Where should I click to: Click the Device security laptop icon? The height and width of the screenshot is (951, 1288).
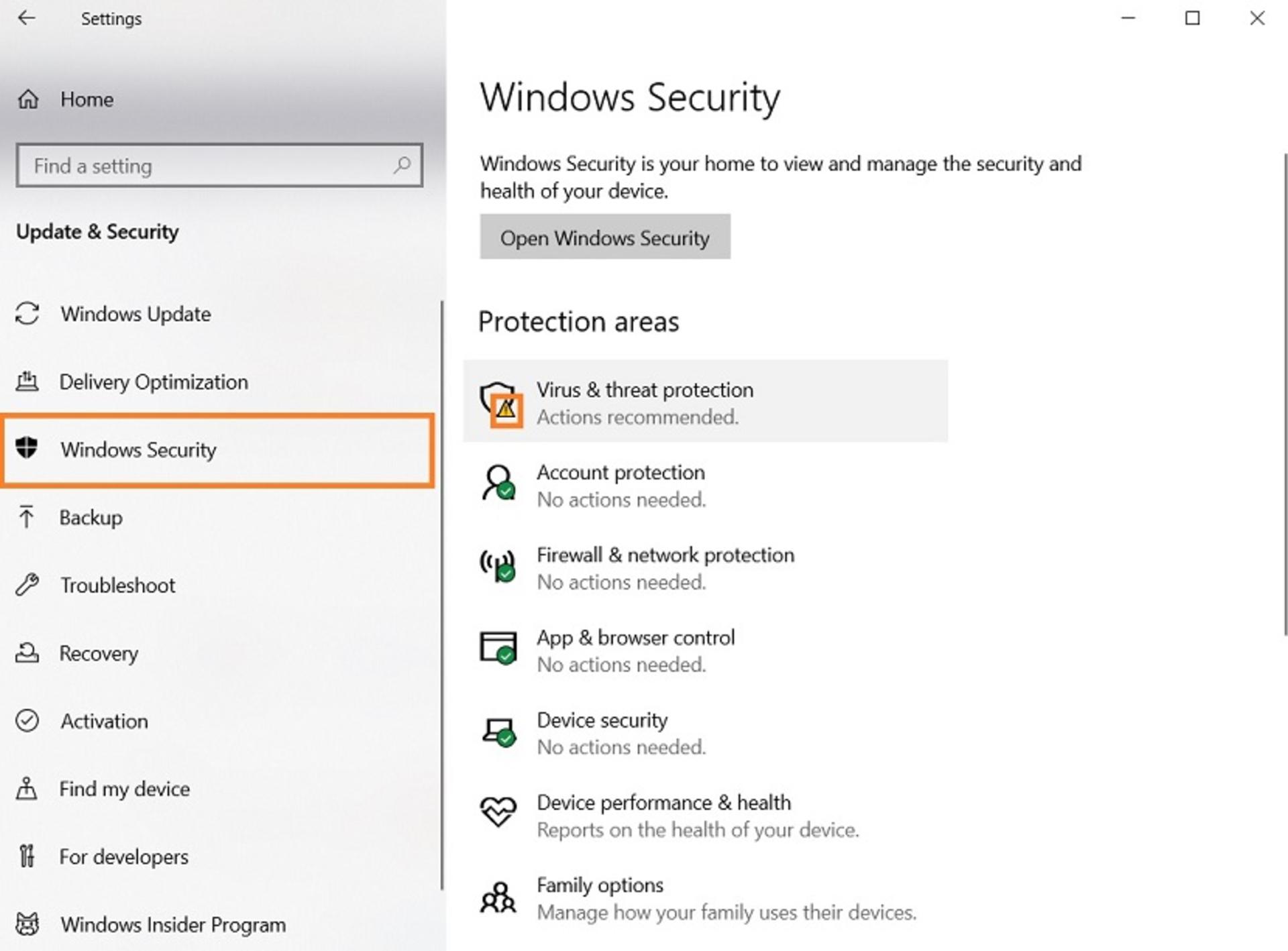498,732
